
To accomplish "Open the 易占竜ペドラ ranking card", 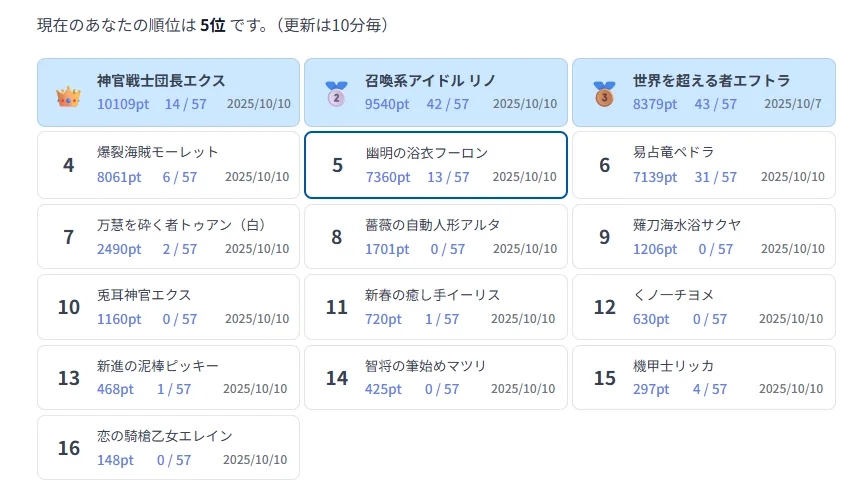I will click(x=703, y=165).
